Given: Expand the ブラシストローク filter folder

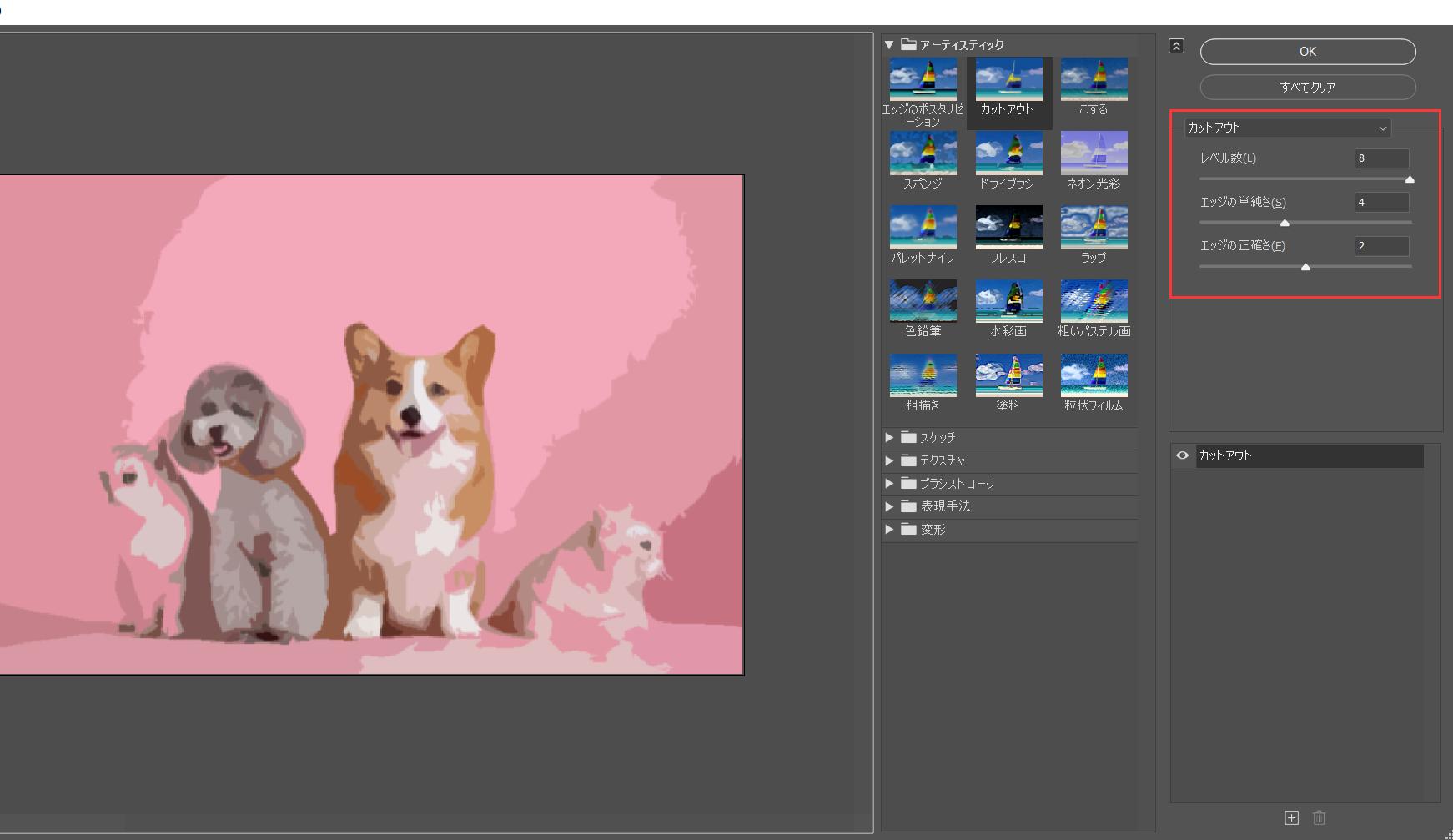Looking at the screenshot, I should tap(889, 483).
